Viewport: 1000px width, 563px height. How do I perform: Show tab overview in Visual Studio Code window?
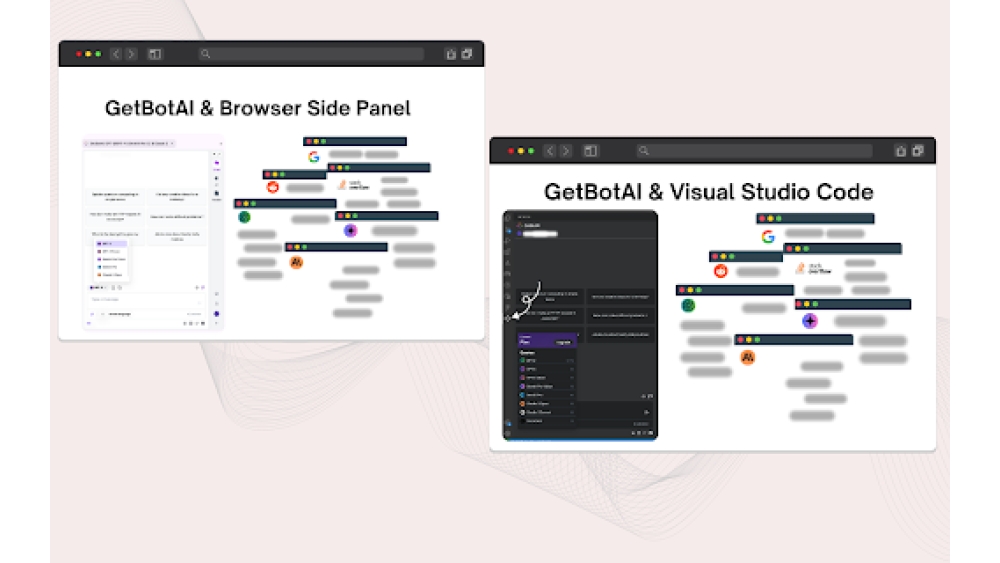[x=918, y=151]
